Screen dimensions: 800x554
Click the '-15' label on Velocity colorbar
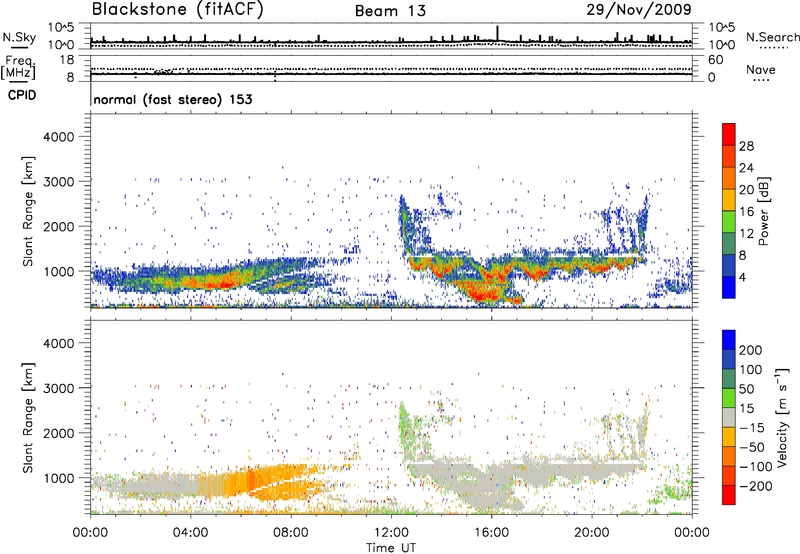[x=752, y=428]
